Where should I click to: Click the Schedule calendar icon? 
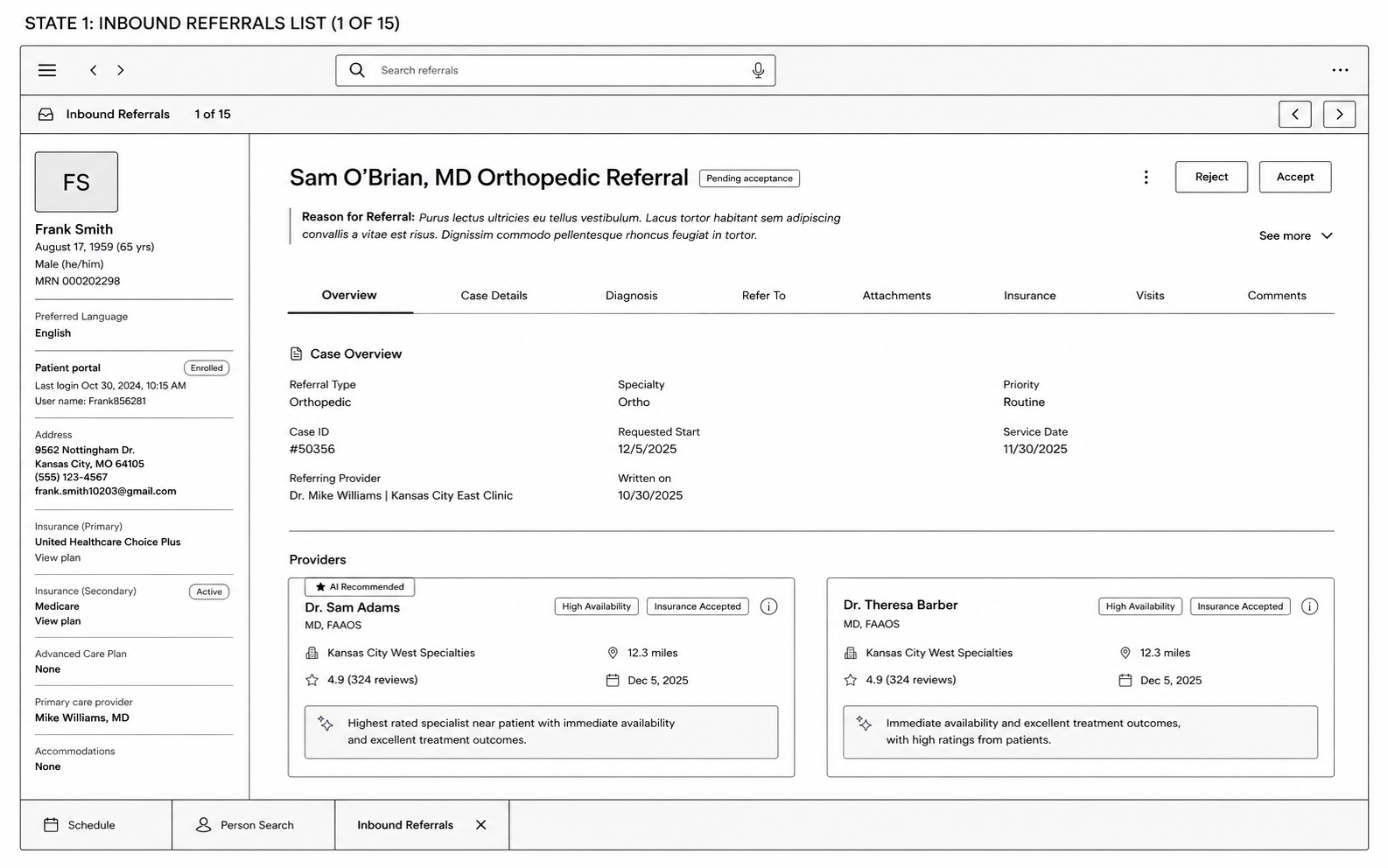(x=51, y=825)
